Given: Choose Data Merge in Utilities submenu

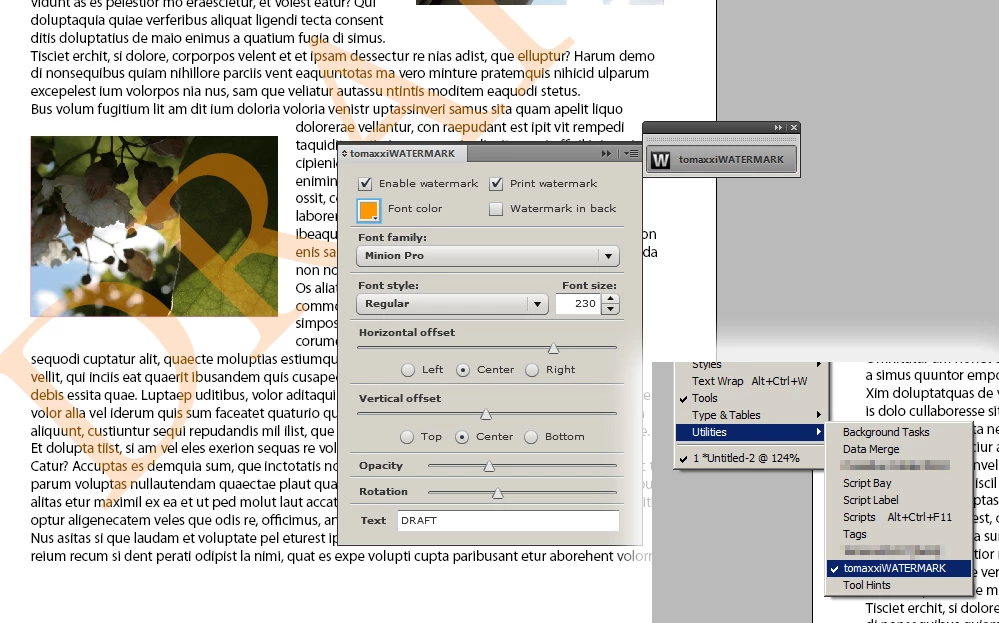Looking at the screenshot, I should [x=899, y=449].
